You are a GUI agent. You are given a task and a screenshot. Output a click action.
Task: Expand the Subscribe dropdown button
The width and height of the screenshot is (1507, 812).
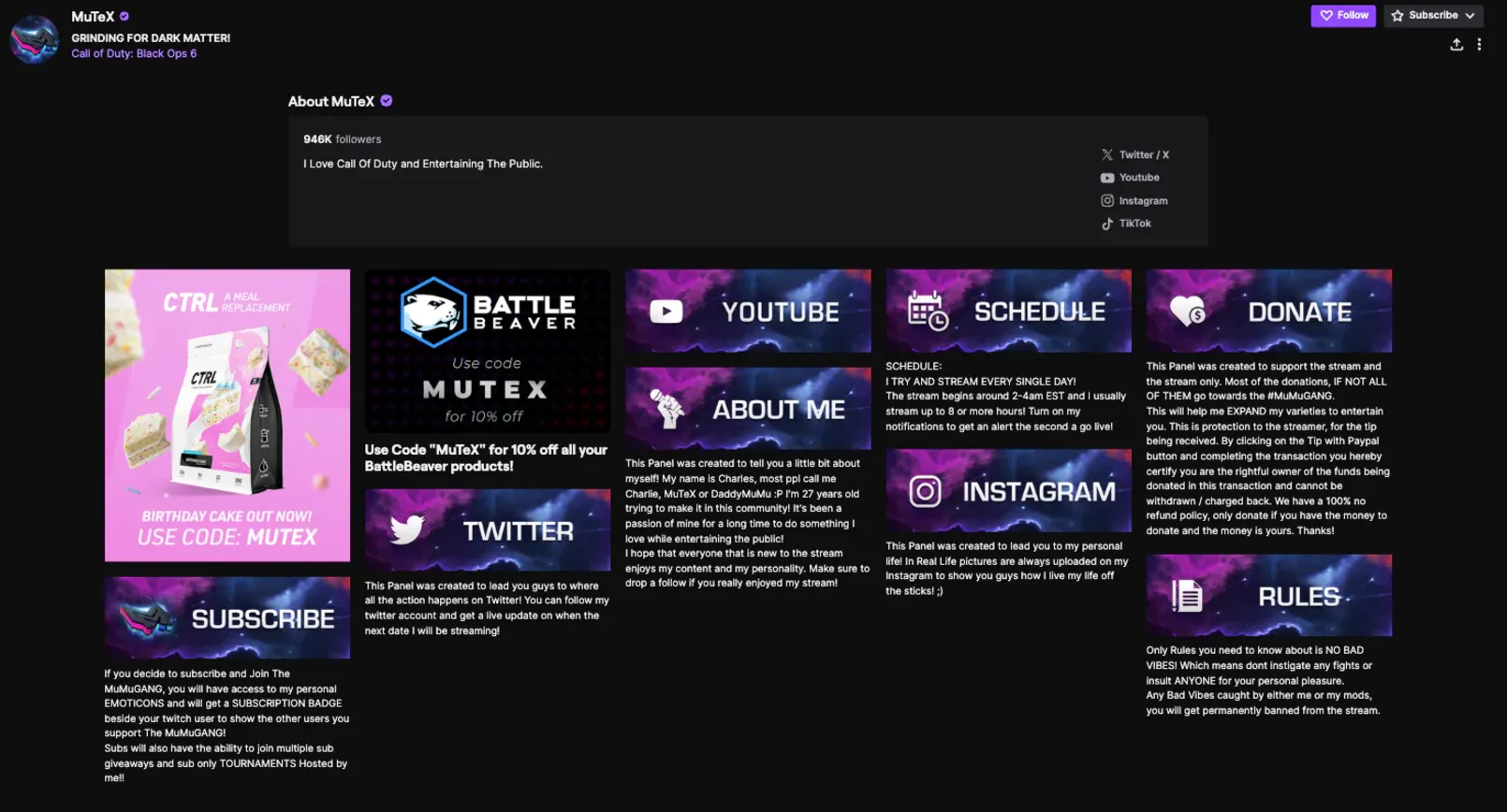[1433, 15]
